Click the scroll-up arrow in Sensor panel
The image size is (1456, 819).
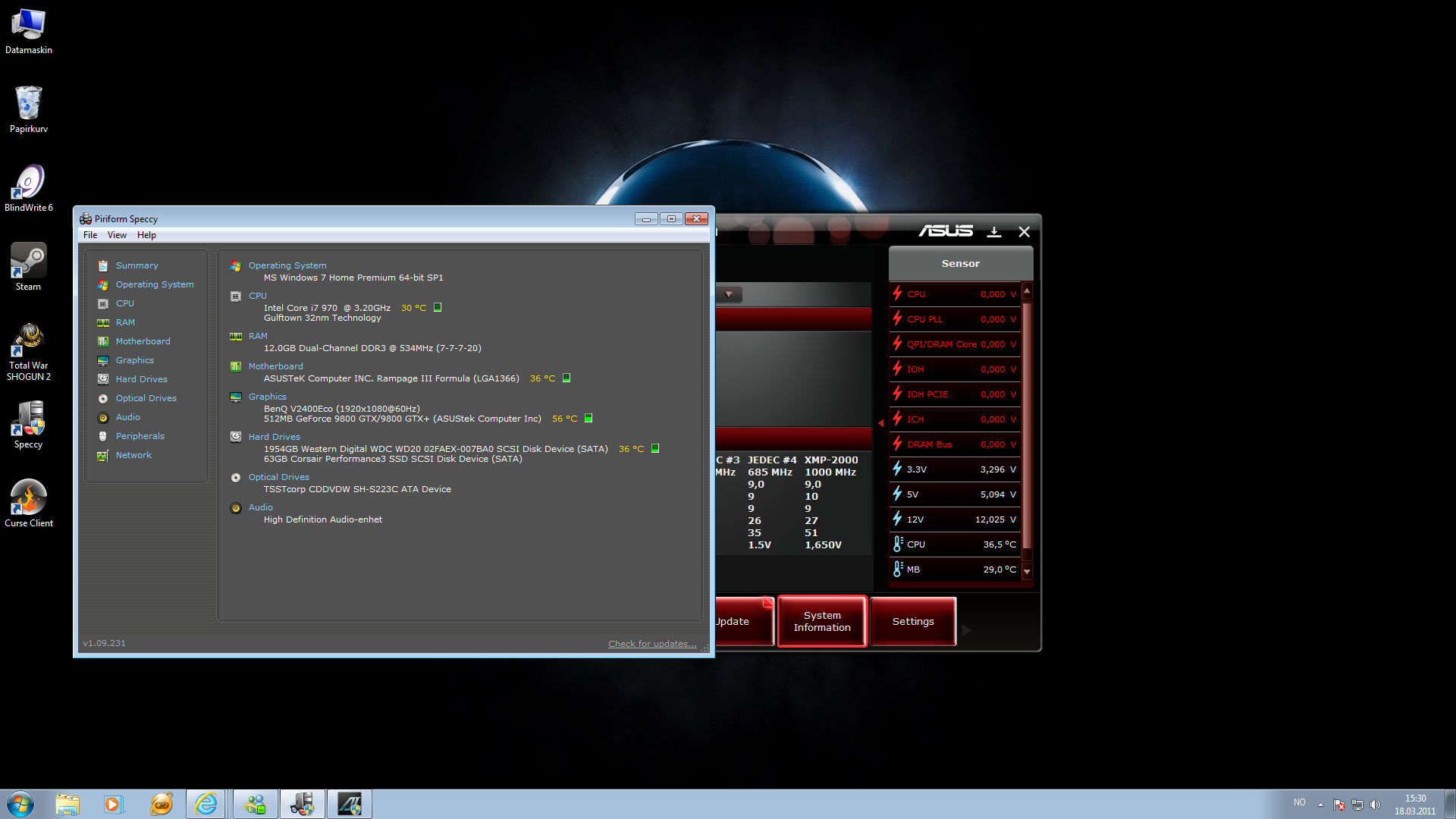tap(1027, 290)
